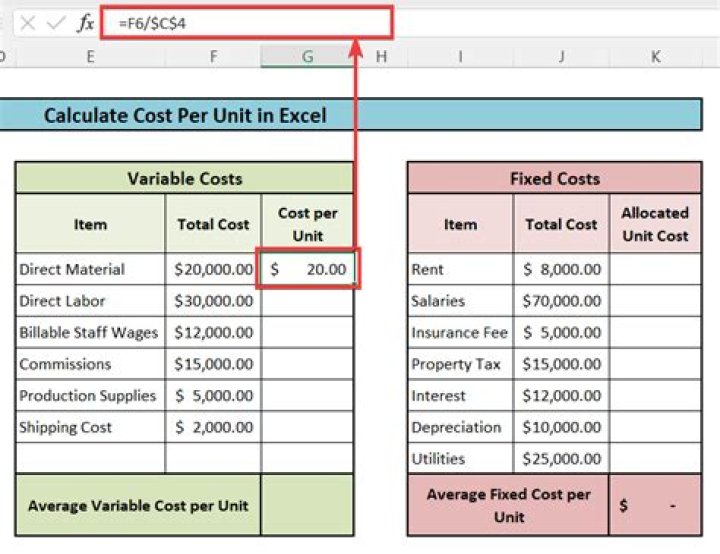Select Total Cost header in Fixed Costs table

click(x=561, y=224)
